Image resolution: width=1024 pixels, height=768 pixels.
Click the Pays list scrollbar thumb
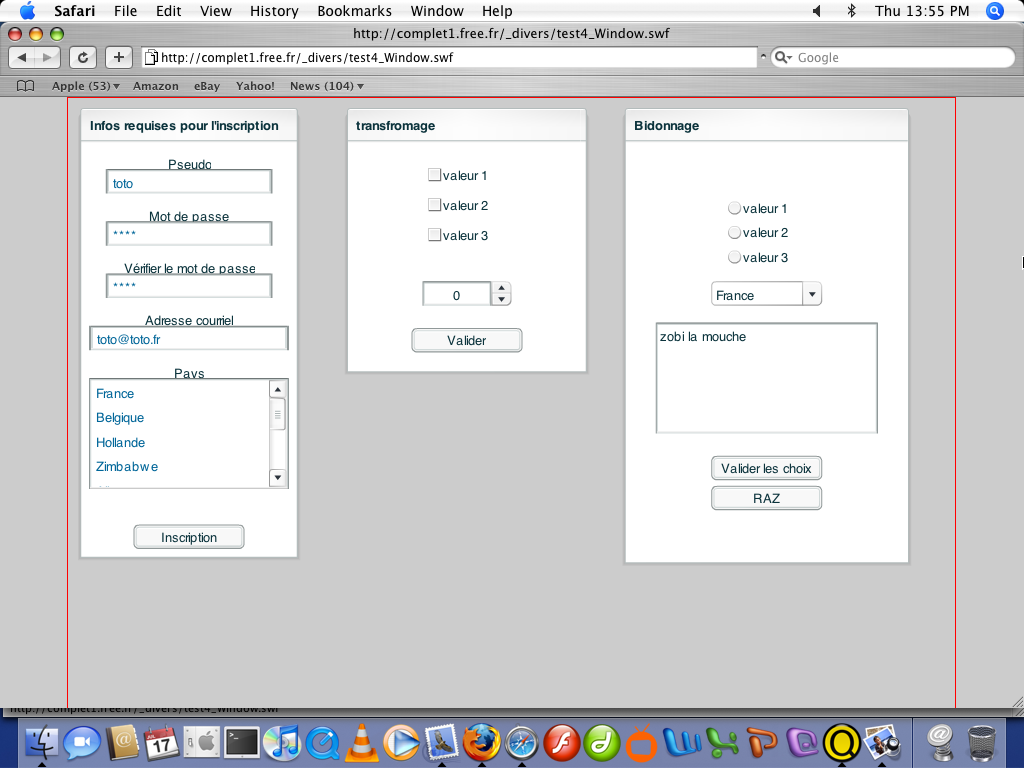pyautogui.click(x=278, y=414)
